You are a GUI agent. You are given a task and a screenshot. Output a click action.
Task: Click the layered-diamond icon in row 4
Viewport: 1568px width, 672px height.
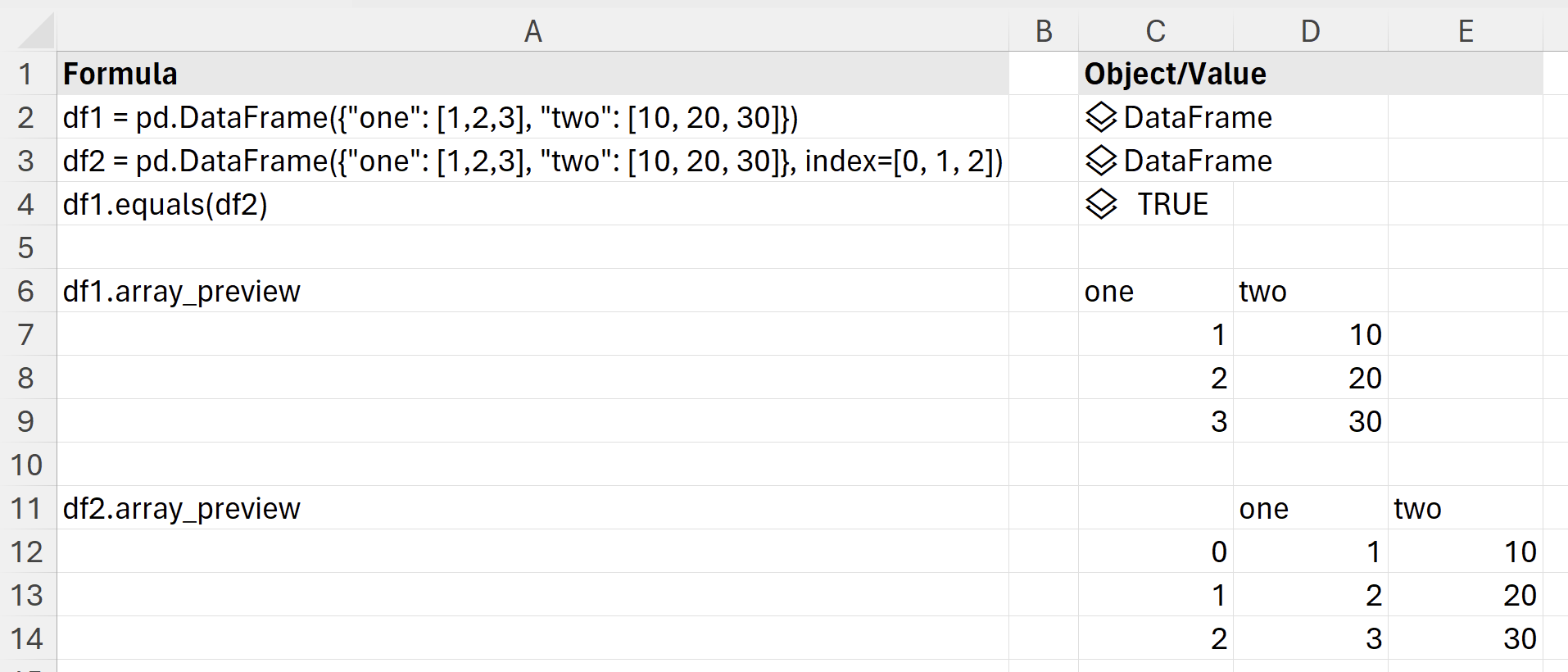click(x=1099, y=204)
